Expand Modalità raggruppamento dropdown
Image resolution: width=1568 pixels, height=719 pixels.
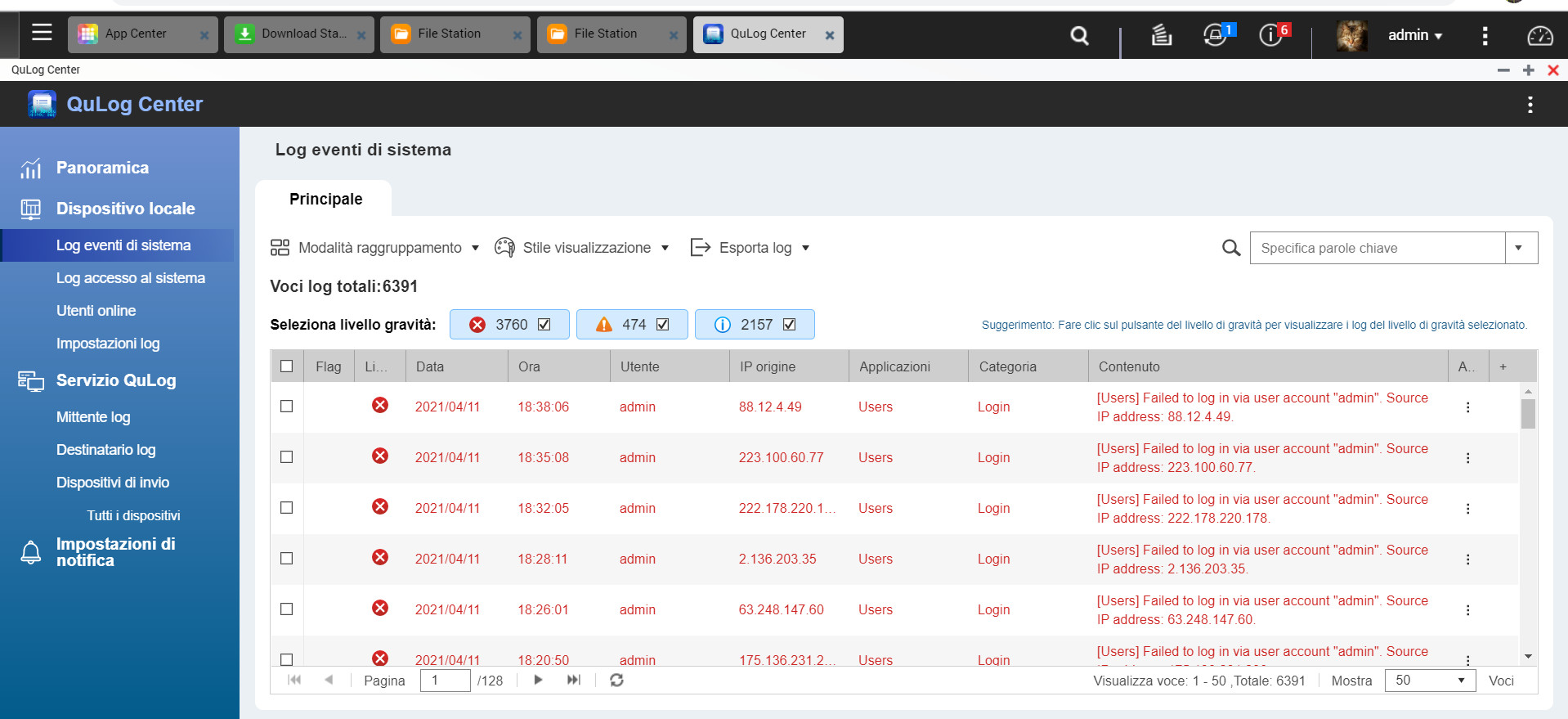click(x=375, y=248)
